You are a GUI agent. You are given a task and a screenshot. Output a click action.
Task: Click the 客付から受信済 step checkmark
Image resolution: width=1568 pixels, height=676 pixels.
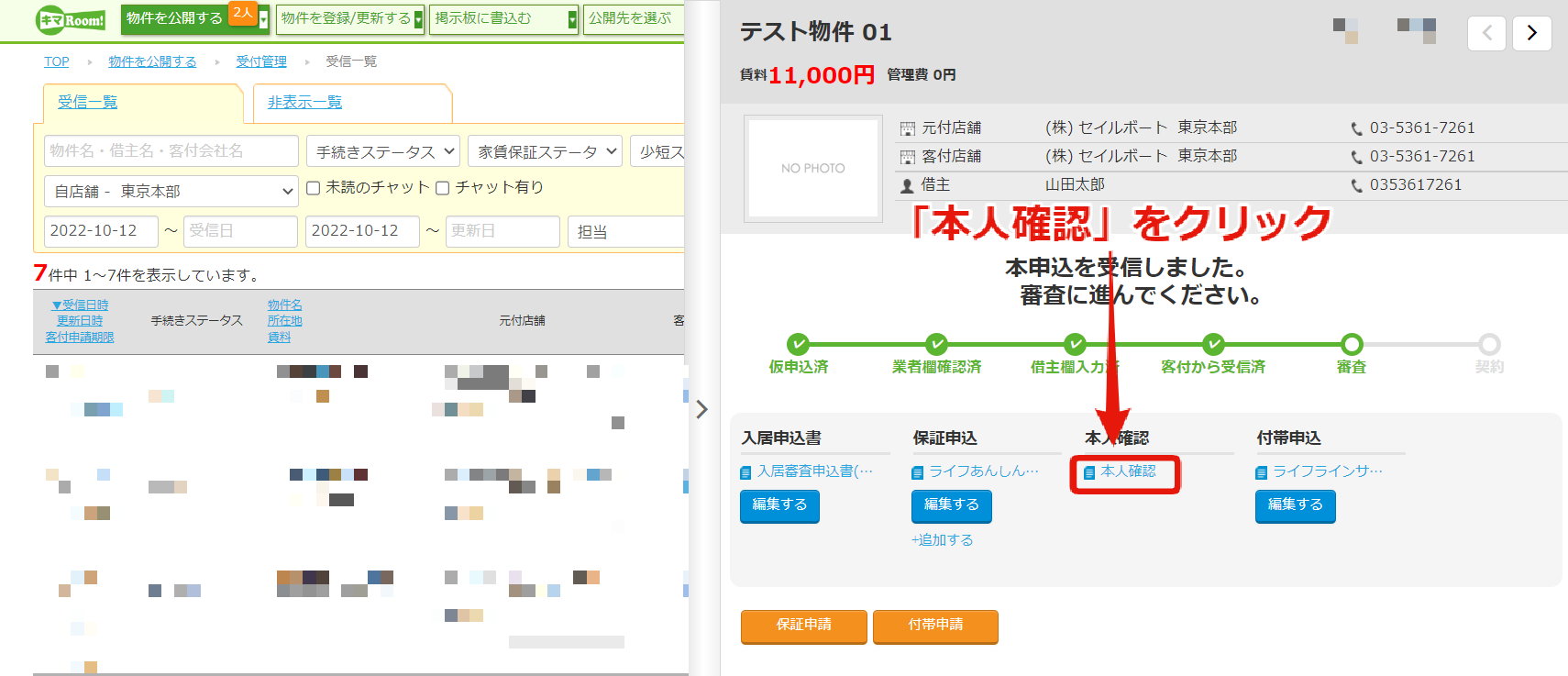coord(1213,344)
